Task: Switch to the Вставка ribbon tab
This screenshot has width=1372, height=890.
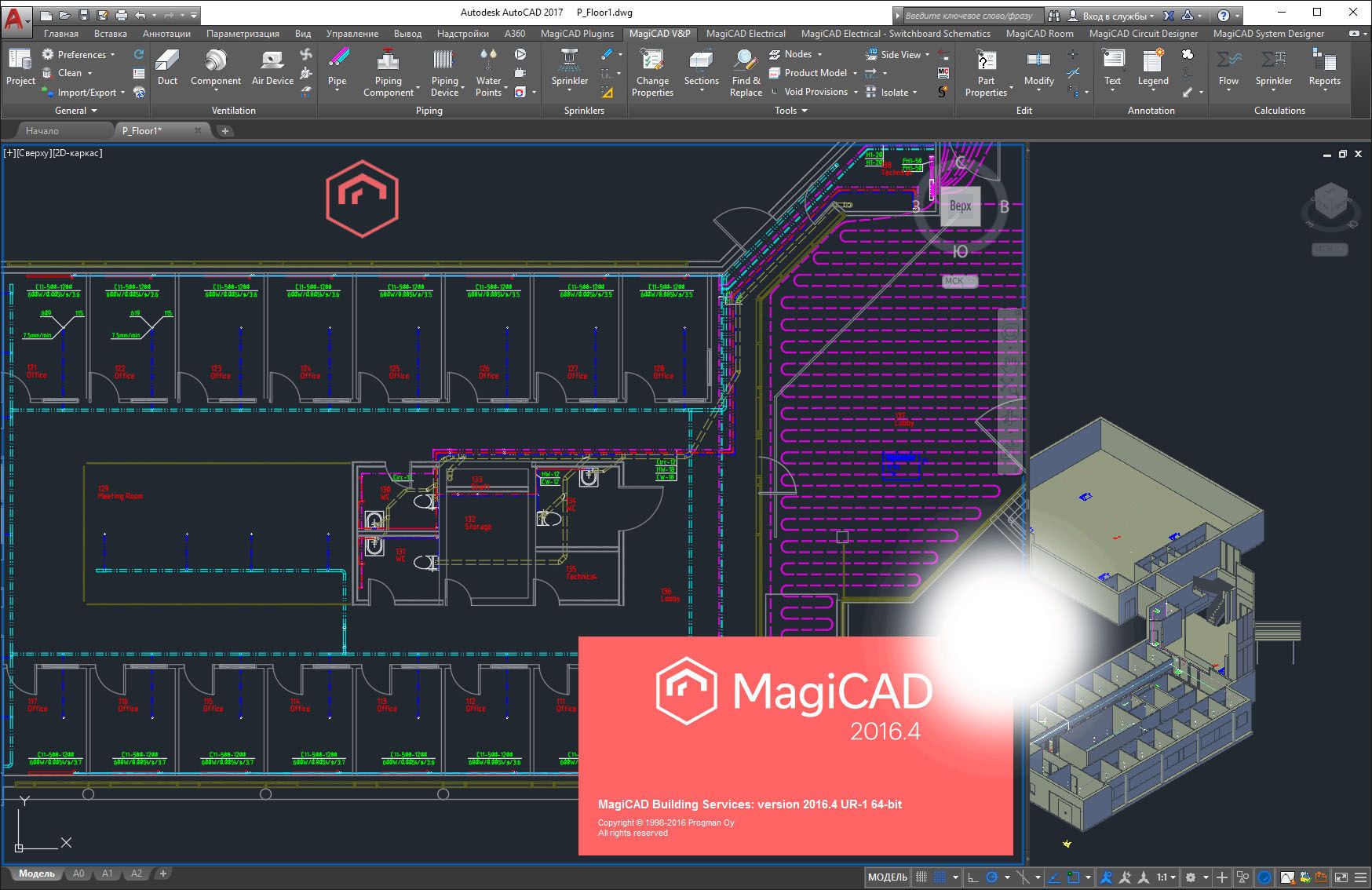Action: click(110, 34)
